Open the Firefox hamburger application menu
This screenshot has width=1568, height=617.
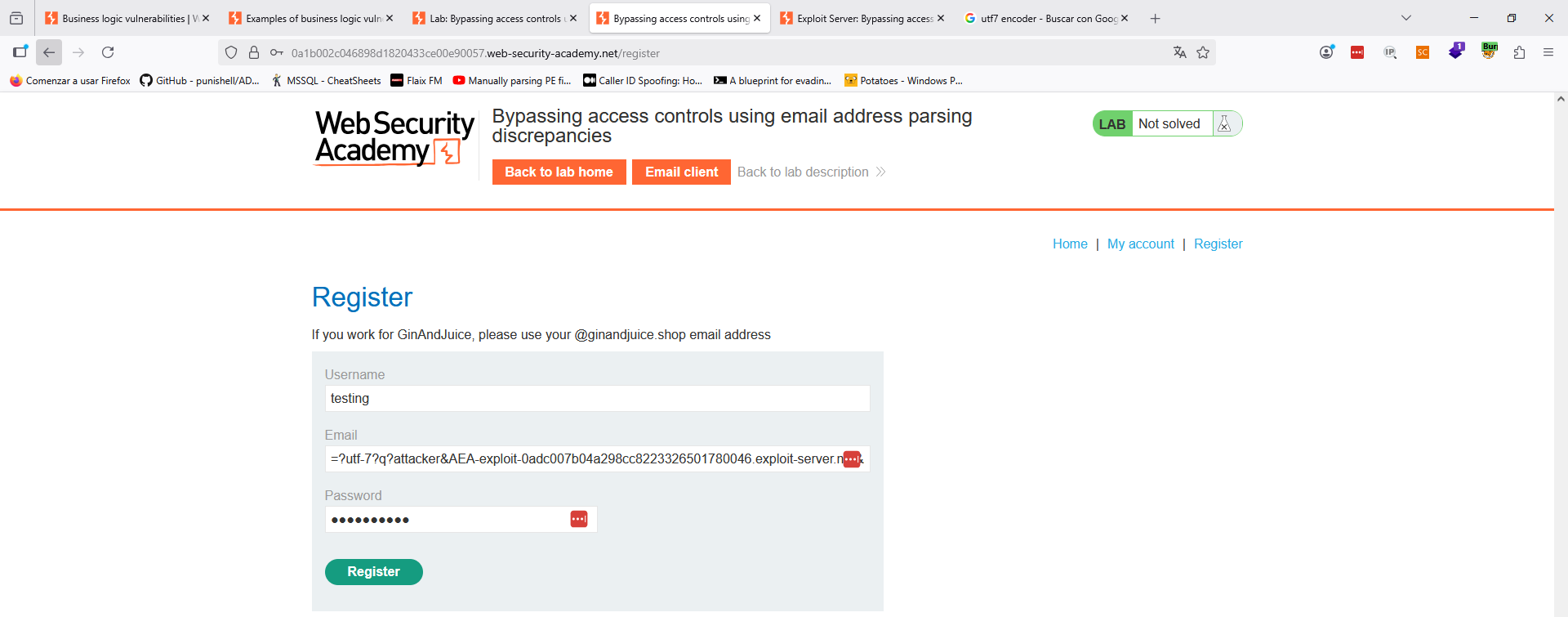(x=1548, y=52)
